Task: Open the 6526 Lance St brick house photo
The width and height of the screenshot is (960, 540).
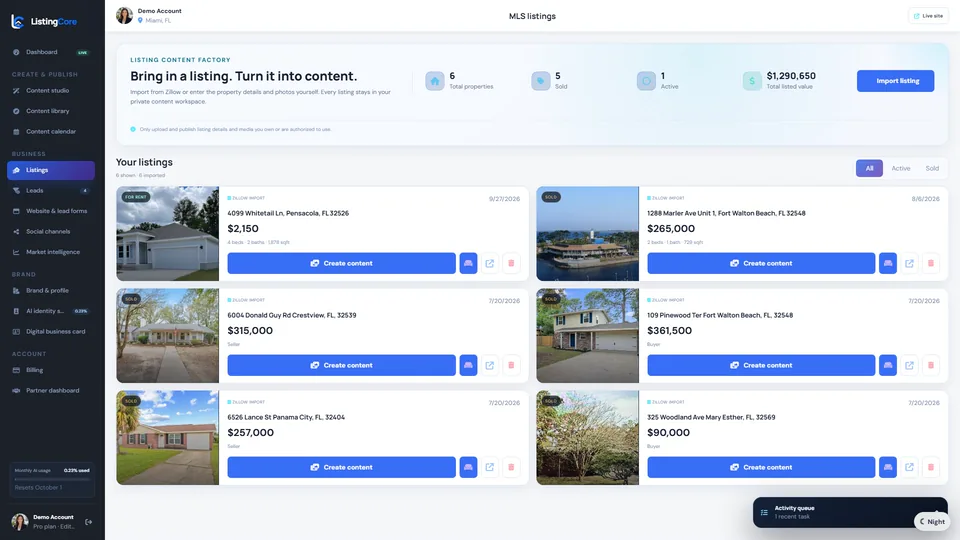Action: click(168, 438)
